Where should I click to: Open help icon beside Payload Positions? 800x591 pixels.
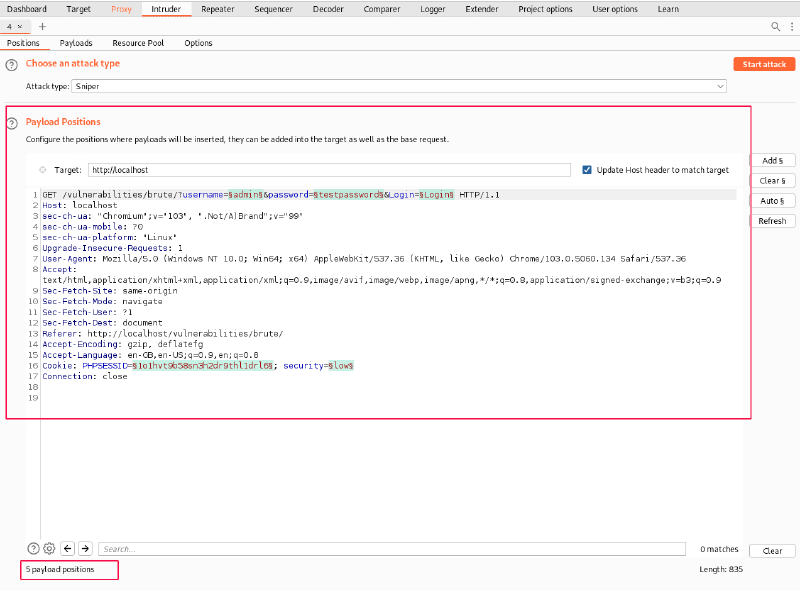(x=12, y=123)
